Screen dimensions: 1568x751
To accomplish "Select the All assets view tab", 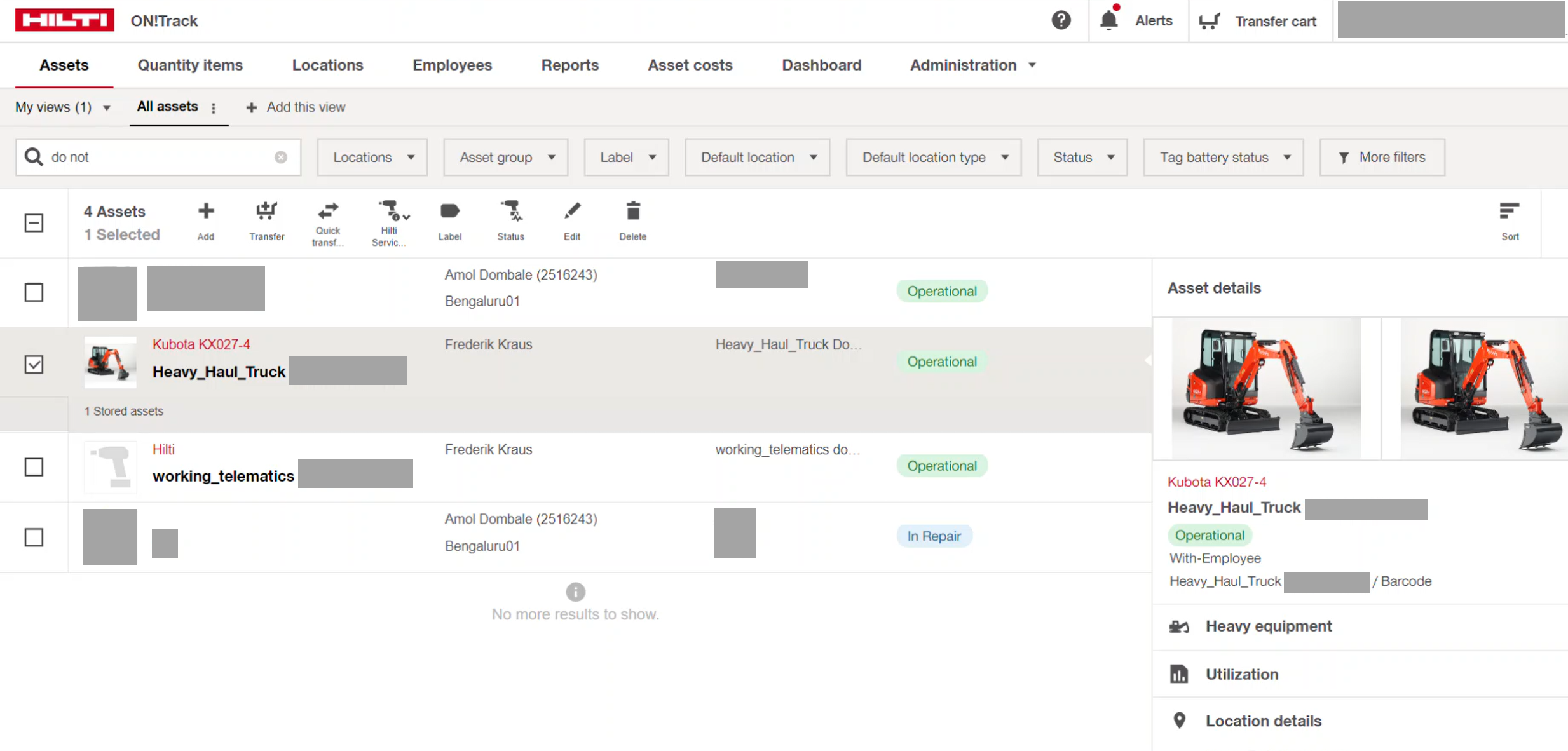I will (167, 107).
